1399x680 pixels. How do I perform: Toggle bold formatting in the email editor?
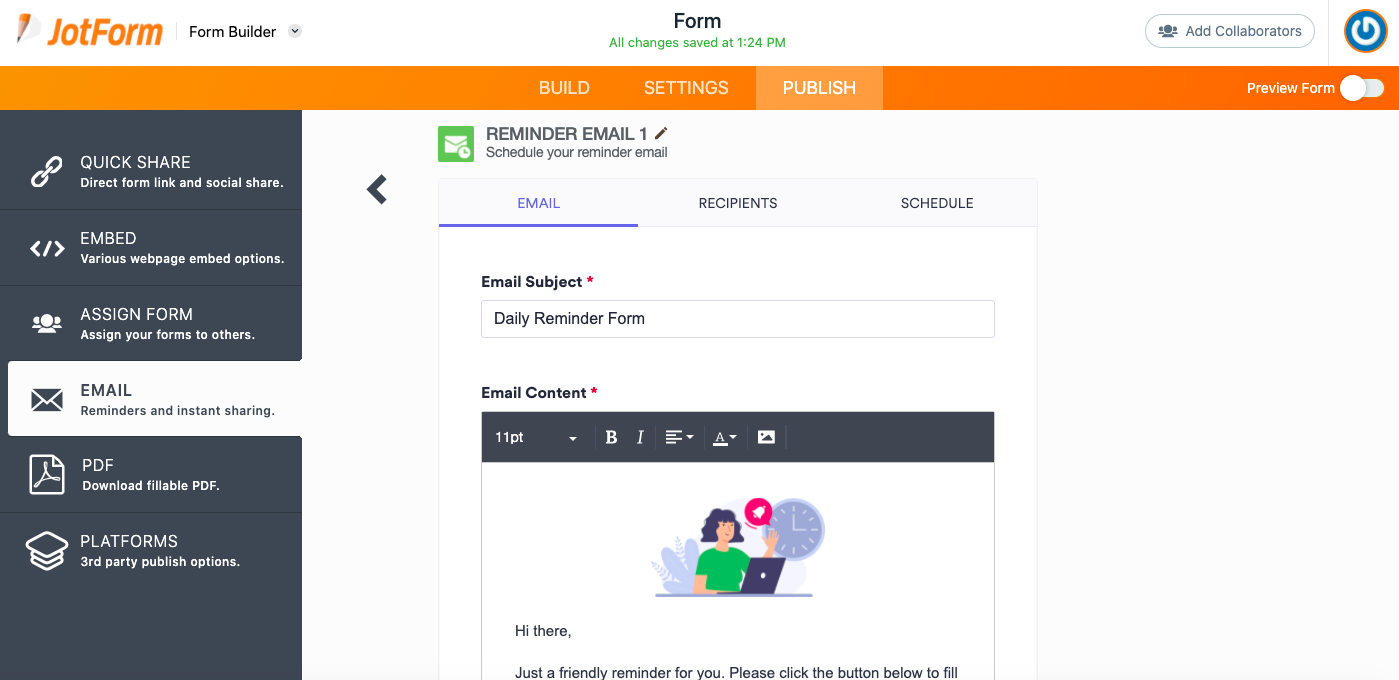pos(611,436)
